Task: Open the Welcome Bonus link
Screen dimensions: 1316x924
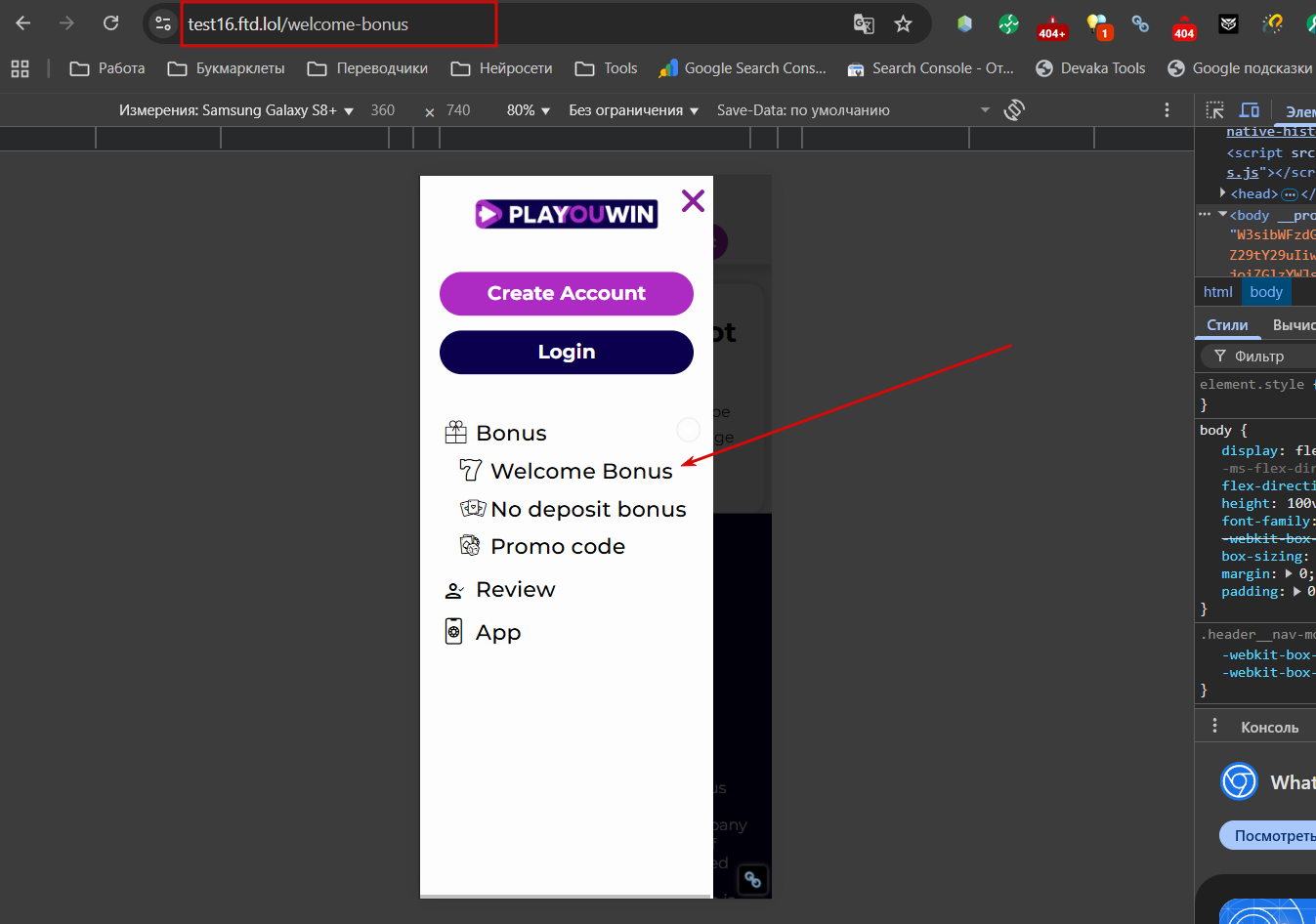Action: pos(581,471)
